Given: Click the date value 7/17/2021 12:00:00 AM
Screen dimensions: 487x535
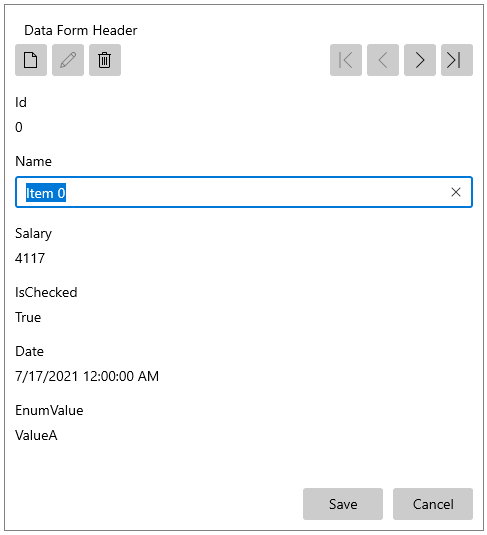Looking at the screenshot, I should click(87, 376).
